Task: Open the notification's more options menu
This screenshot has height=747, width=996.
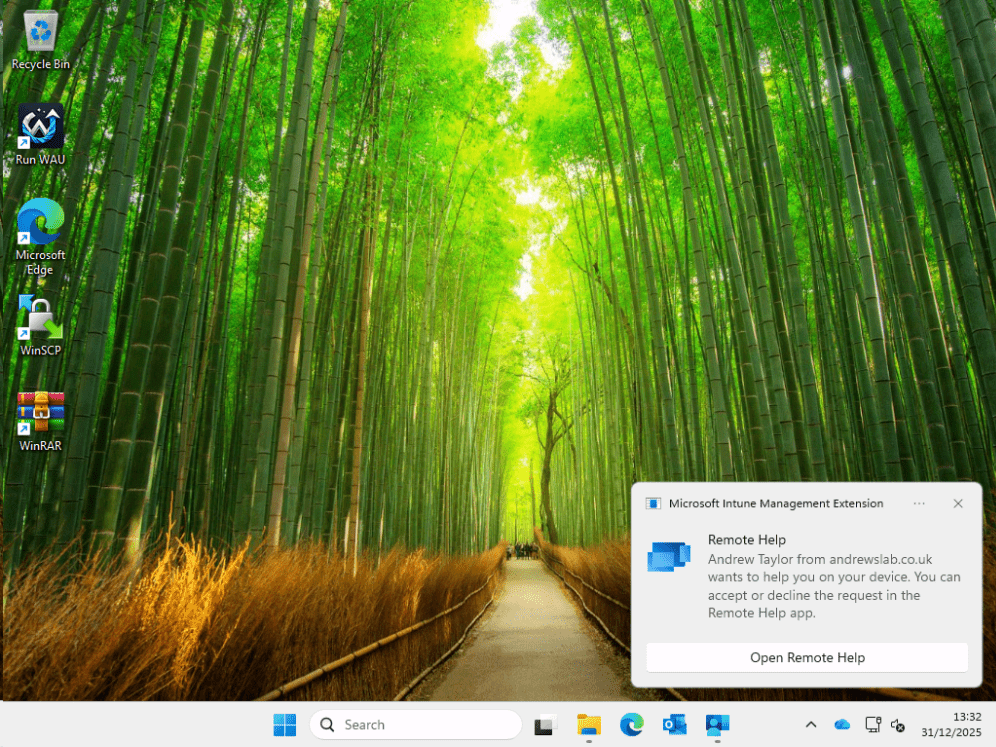Action: [919, 503]
